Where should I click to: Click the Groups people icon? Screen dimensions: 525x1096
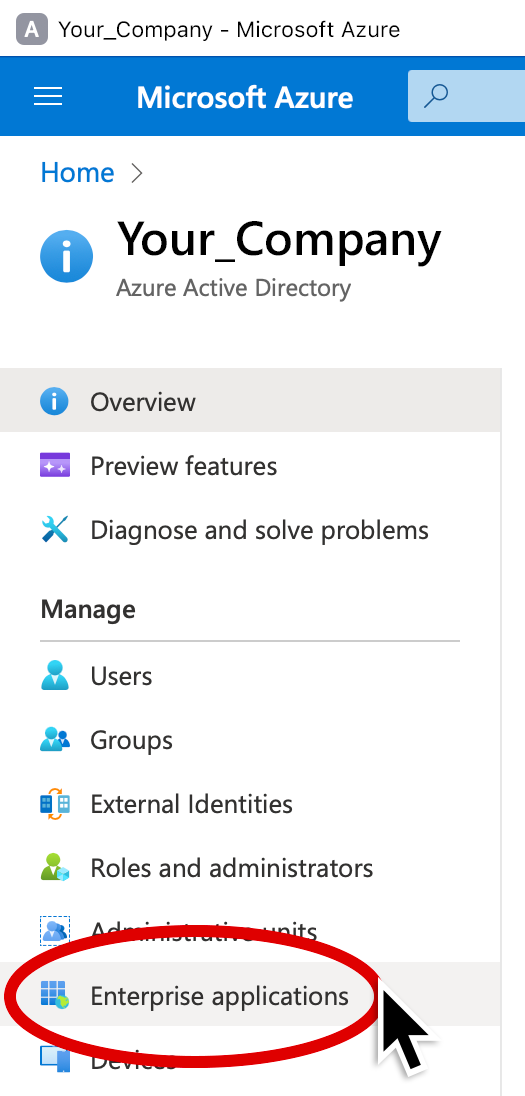click(55, 740)
